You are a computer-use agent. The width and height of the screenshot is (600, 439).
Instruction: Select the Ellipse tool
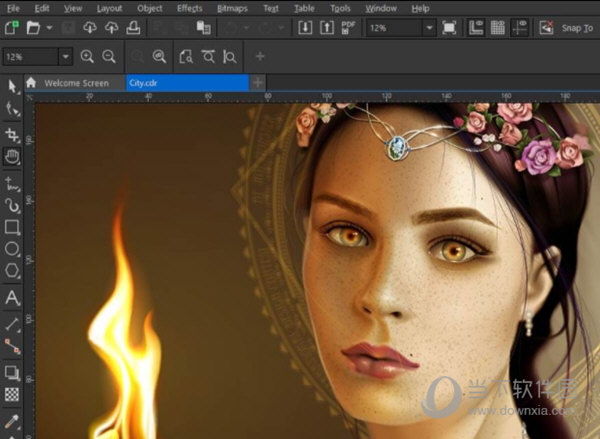(12, 249)
